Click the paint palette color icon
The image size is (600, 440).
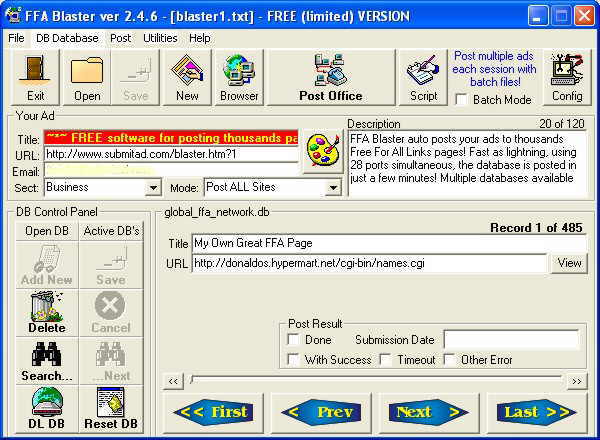point(323,151)
